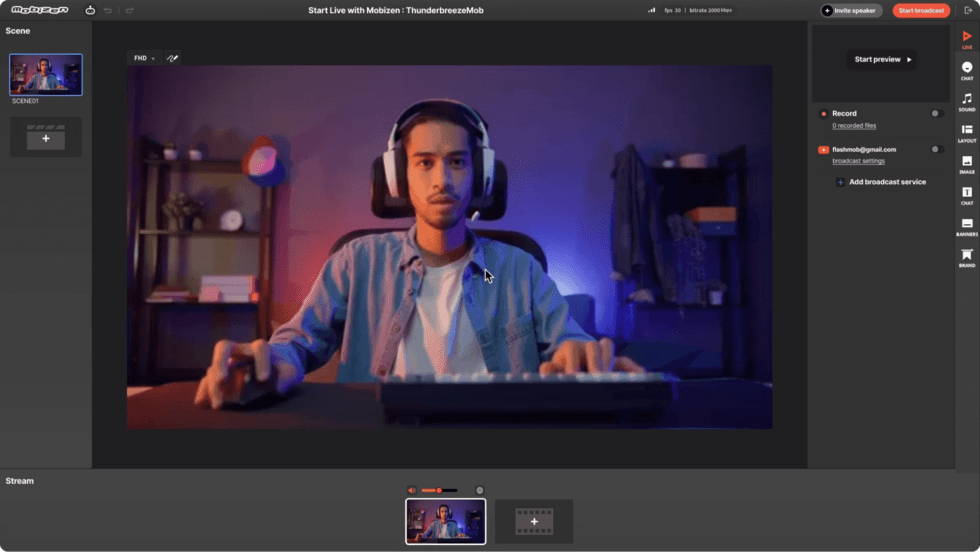Screen dimensions: 980x552
Task: Click the stream volume slider
Action: coord(439,490)
